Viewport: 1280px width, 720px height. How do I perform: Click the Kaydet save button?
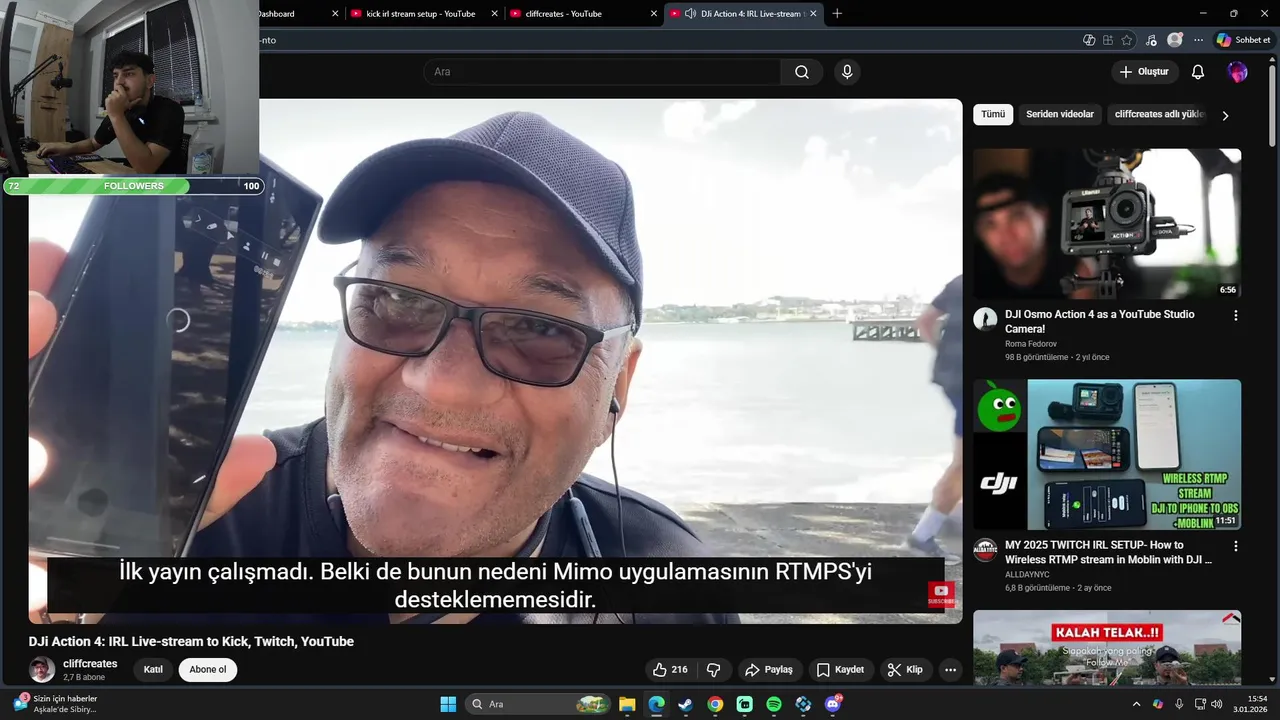[x=840, y=670]
